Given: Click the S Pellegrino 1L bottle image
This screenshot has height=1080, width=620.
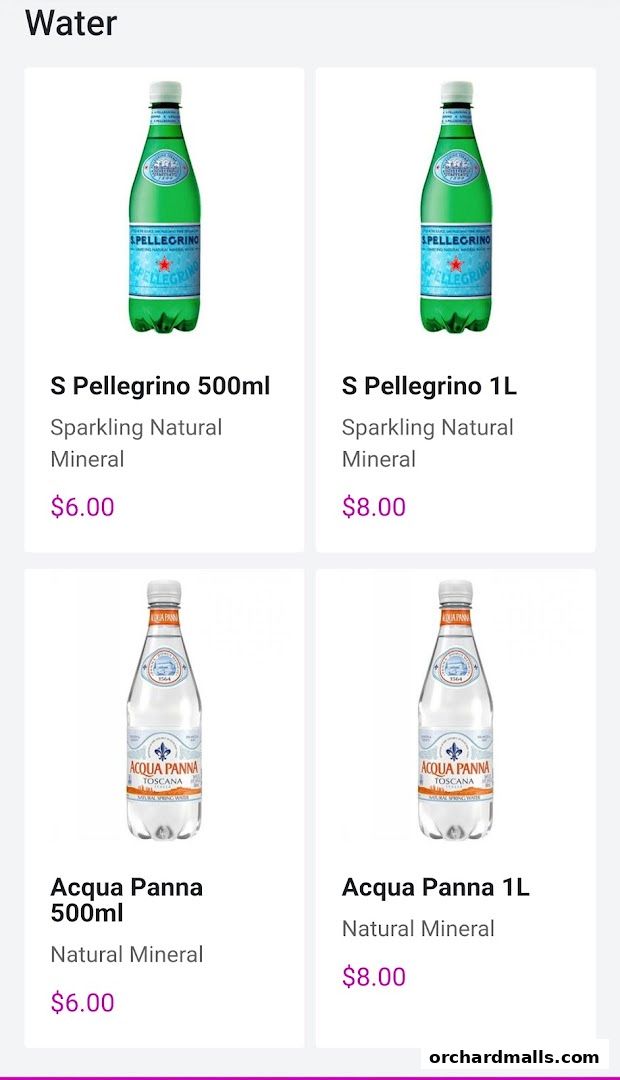Looking at the screenshot, I should point(455,208).
